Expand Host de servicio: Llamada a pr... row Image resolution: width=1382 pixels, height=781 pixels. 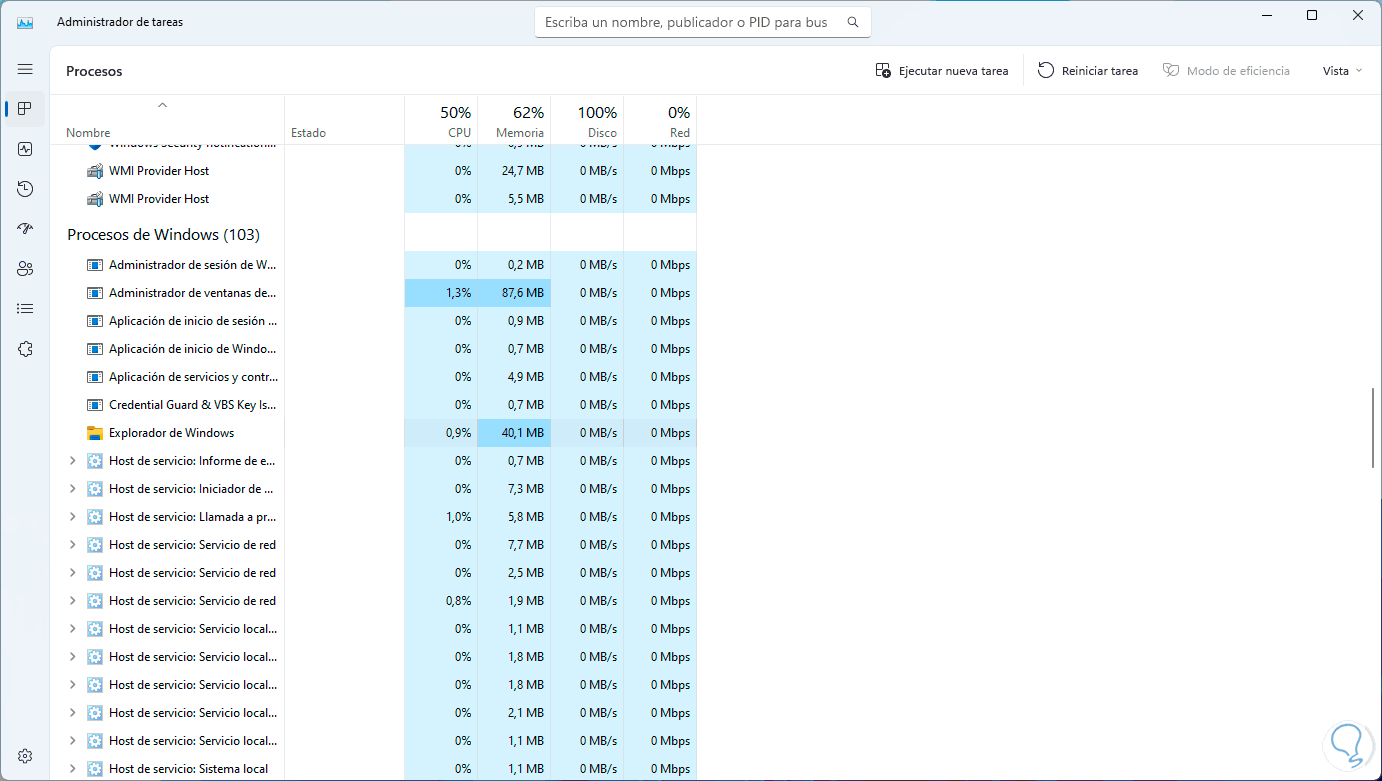[72, 517]
